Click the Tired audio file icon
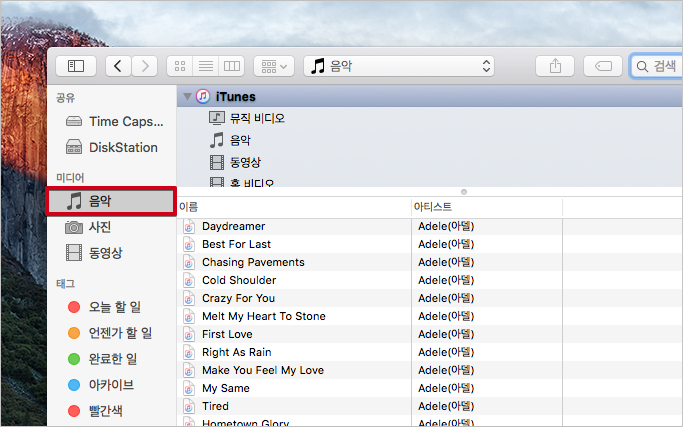The height and width of the screenshot is (427, 683). coord(189,407)
